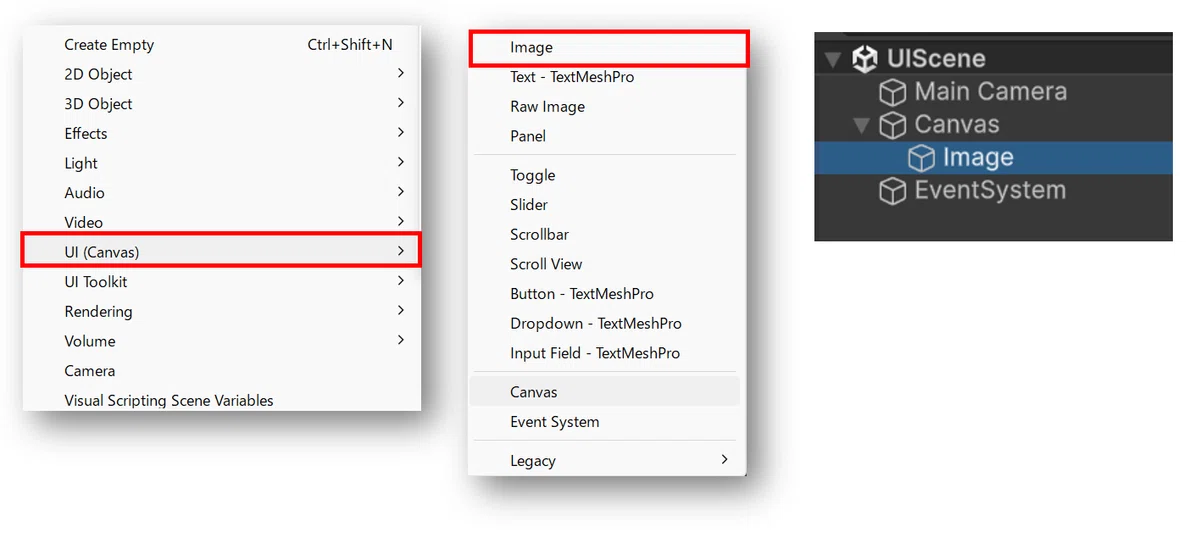Click the cube icon next to Main Camera
Screen dimensions: 1200x537
click(892, 92)
